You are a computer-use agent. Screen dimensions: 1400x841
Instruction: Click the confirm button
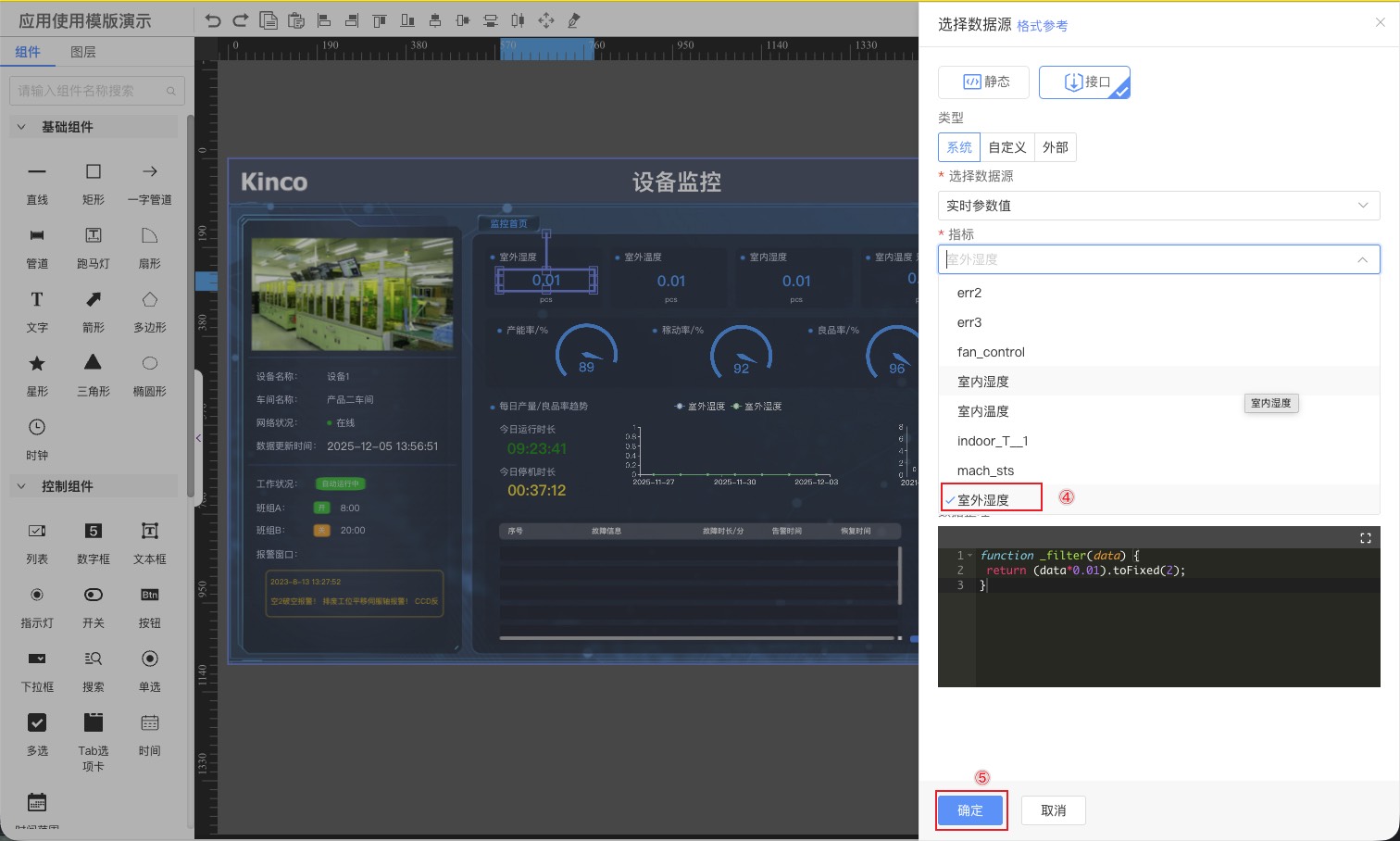click(x=969, y=810)
